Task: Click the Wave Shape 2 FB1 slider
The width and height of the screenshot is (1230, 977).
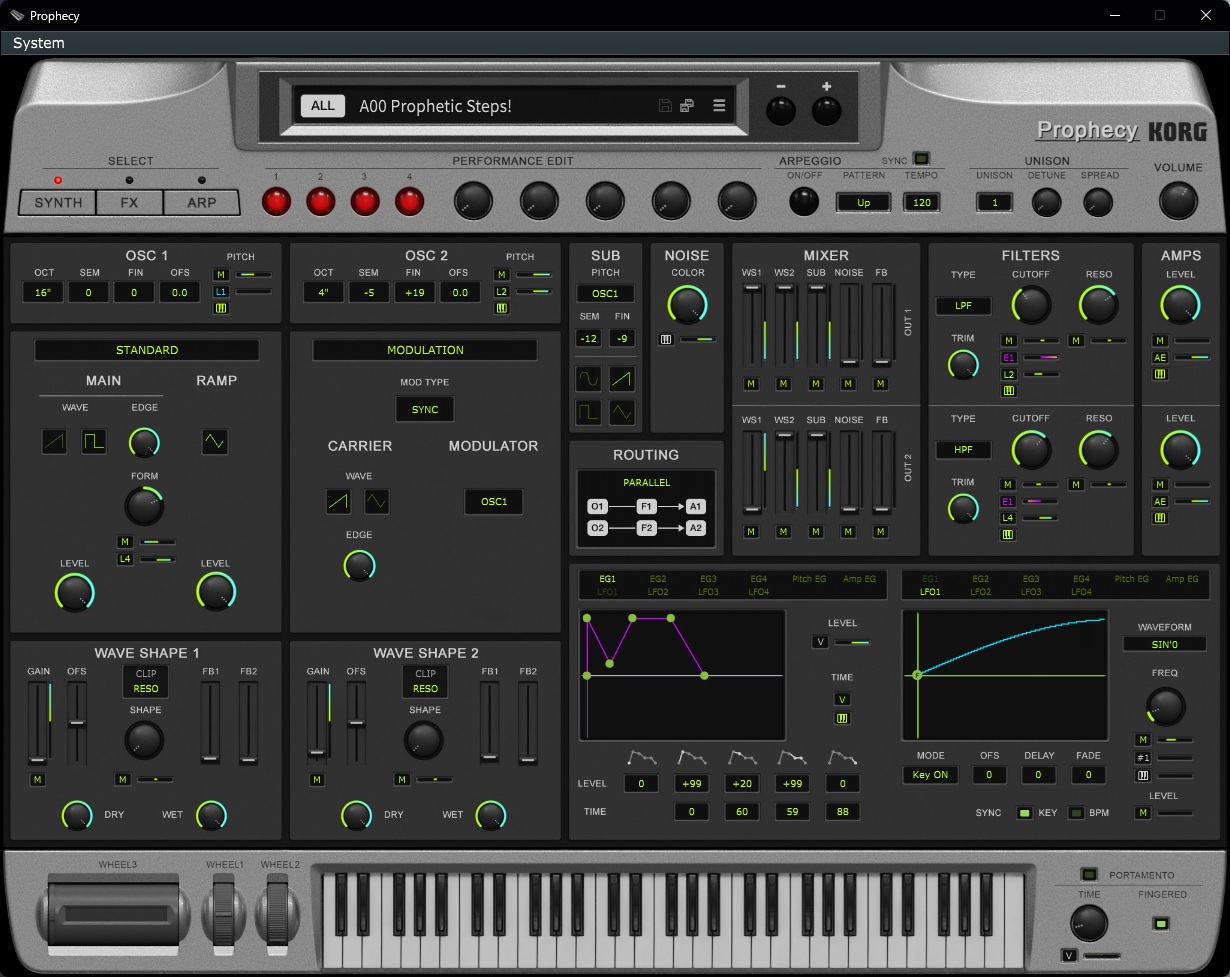Action: 489,723
